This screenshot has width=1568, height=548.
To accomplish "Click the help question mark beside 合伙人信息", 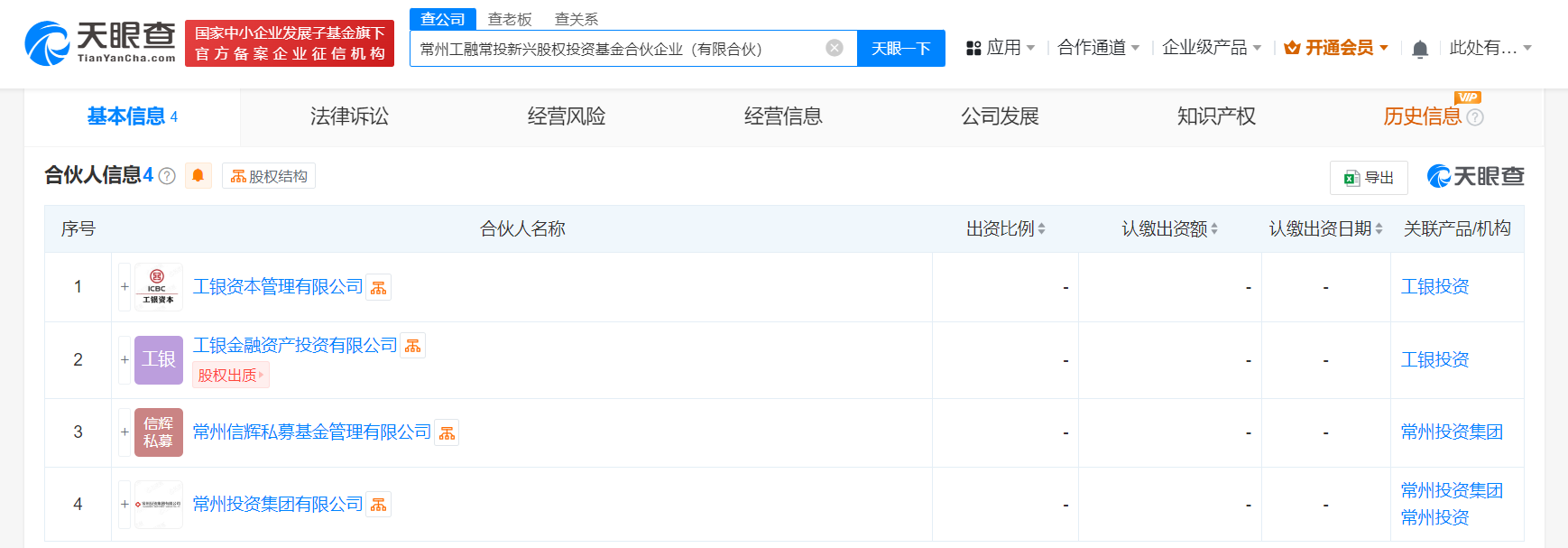I will (x=167, y=176).
